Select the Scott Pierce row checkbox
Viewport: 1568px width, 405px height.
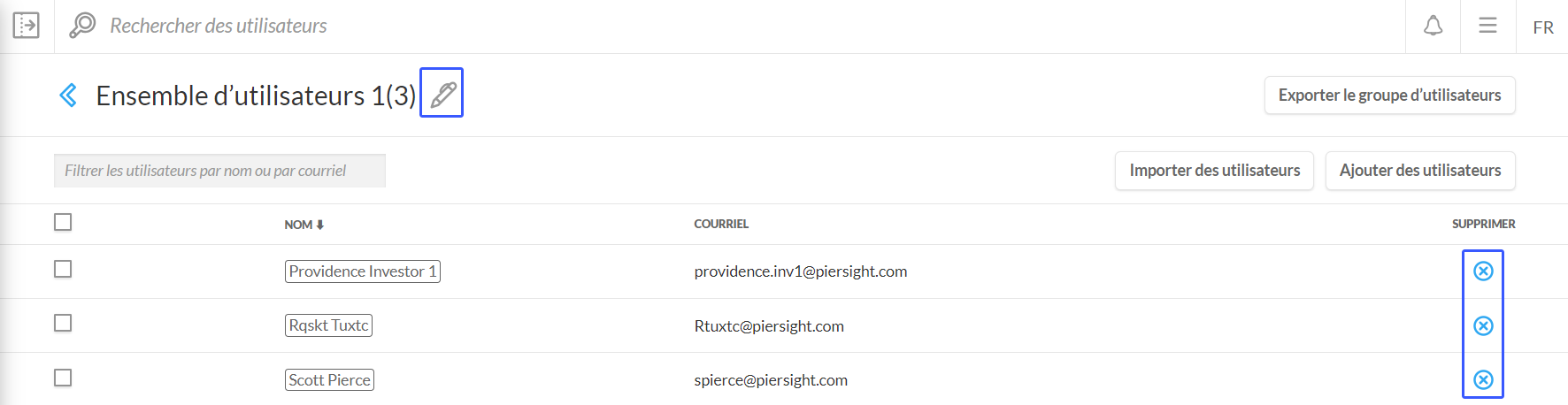click(63, 378)
